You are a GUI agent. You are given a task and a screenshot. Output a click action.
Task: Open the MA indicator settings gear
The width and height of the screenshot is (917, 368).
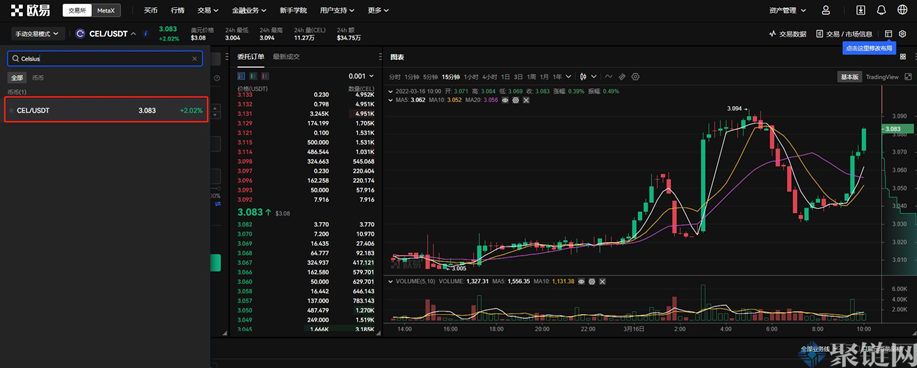(x=516, y=100)
